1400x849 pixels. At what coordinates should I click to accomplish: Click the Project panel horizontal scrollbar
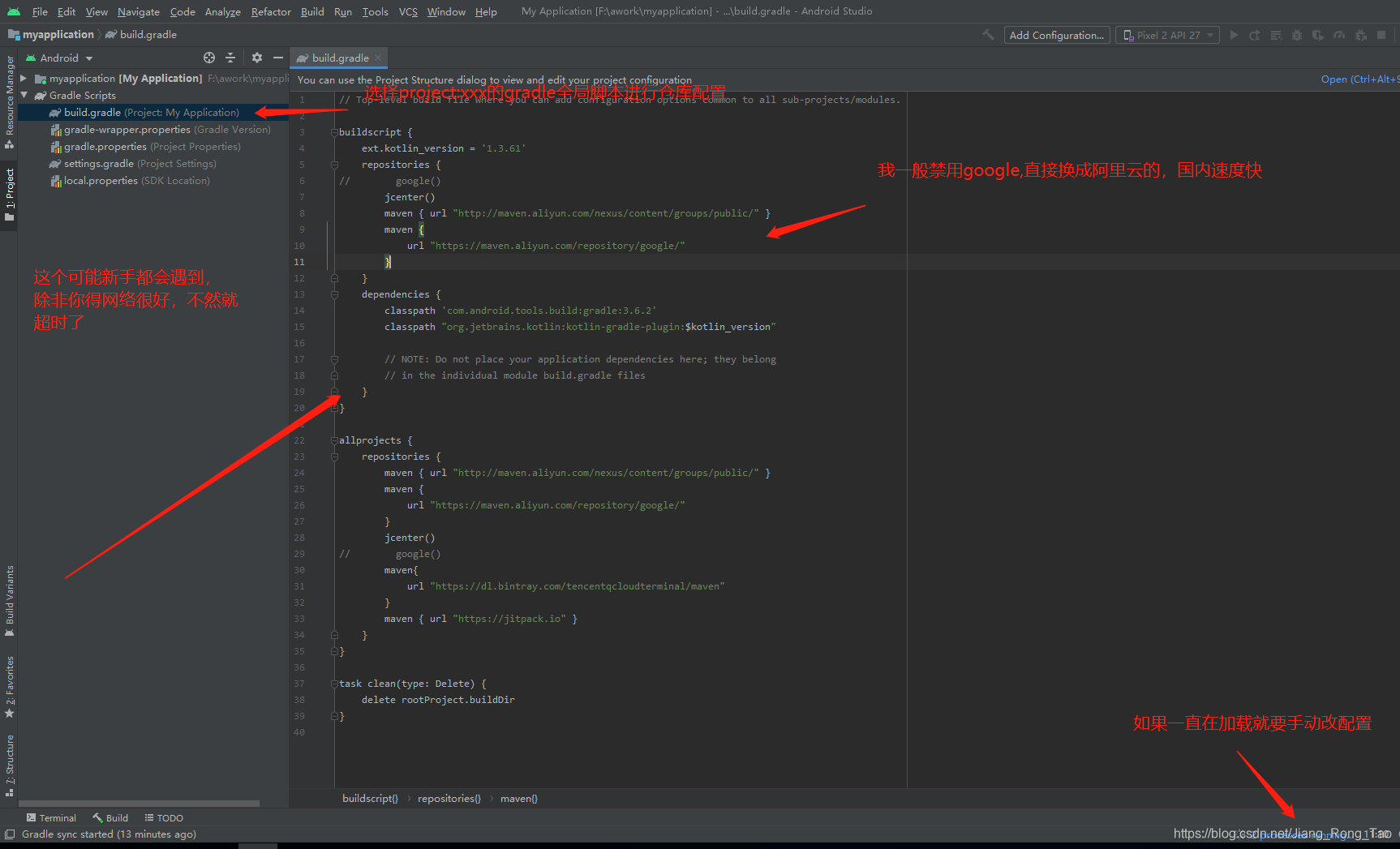coord(139,804)
